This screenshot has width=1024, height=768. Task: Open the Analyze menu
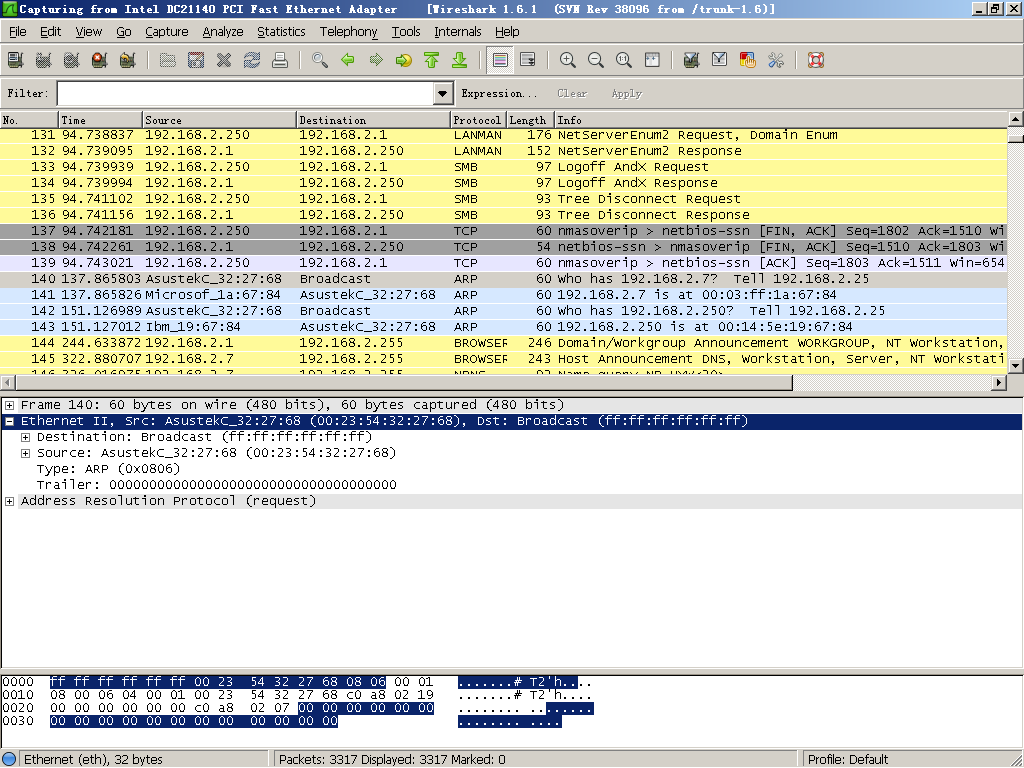coord(223,31)
